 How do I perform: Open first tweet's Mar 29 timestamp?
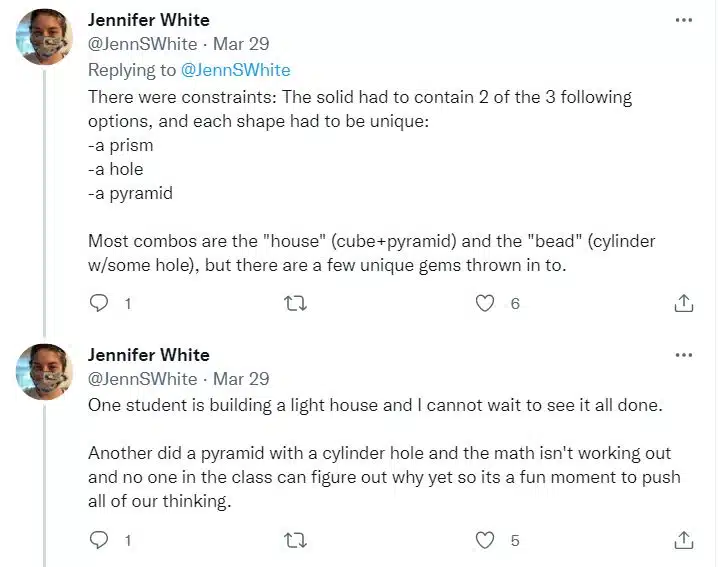(241, 44)
